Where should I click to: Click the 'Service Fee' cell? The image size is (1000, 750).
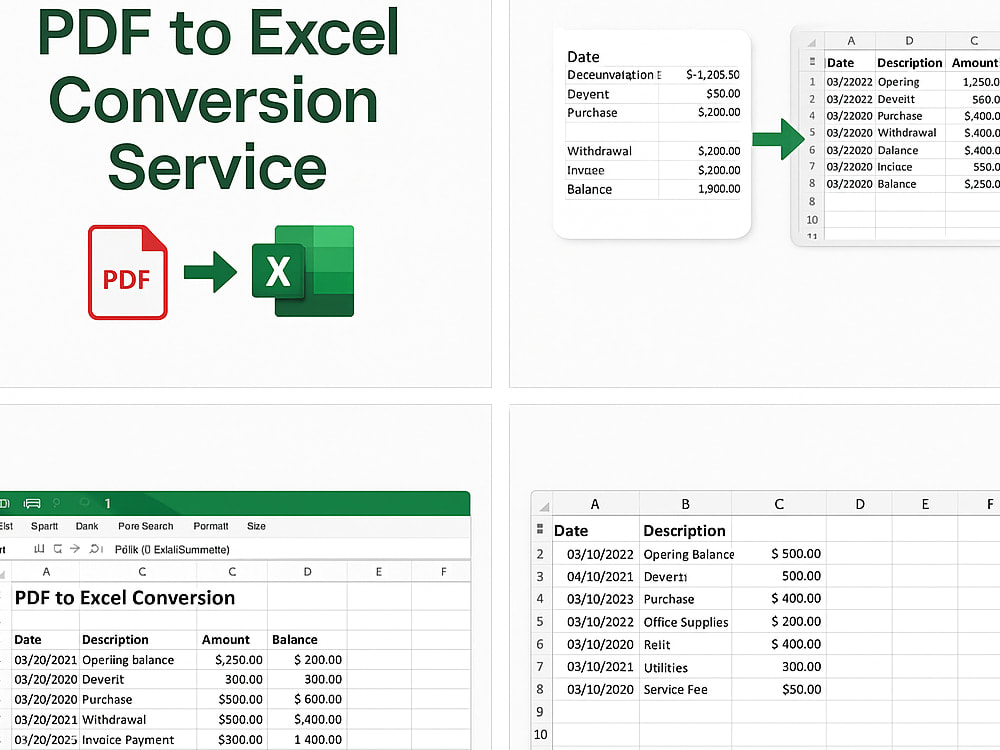coord(675,689)
